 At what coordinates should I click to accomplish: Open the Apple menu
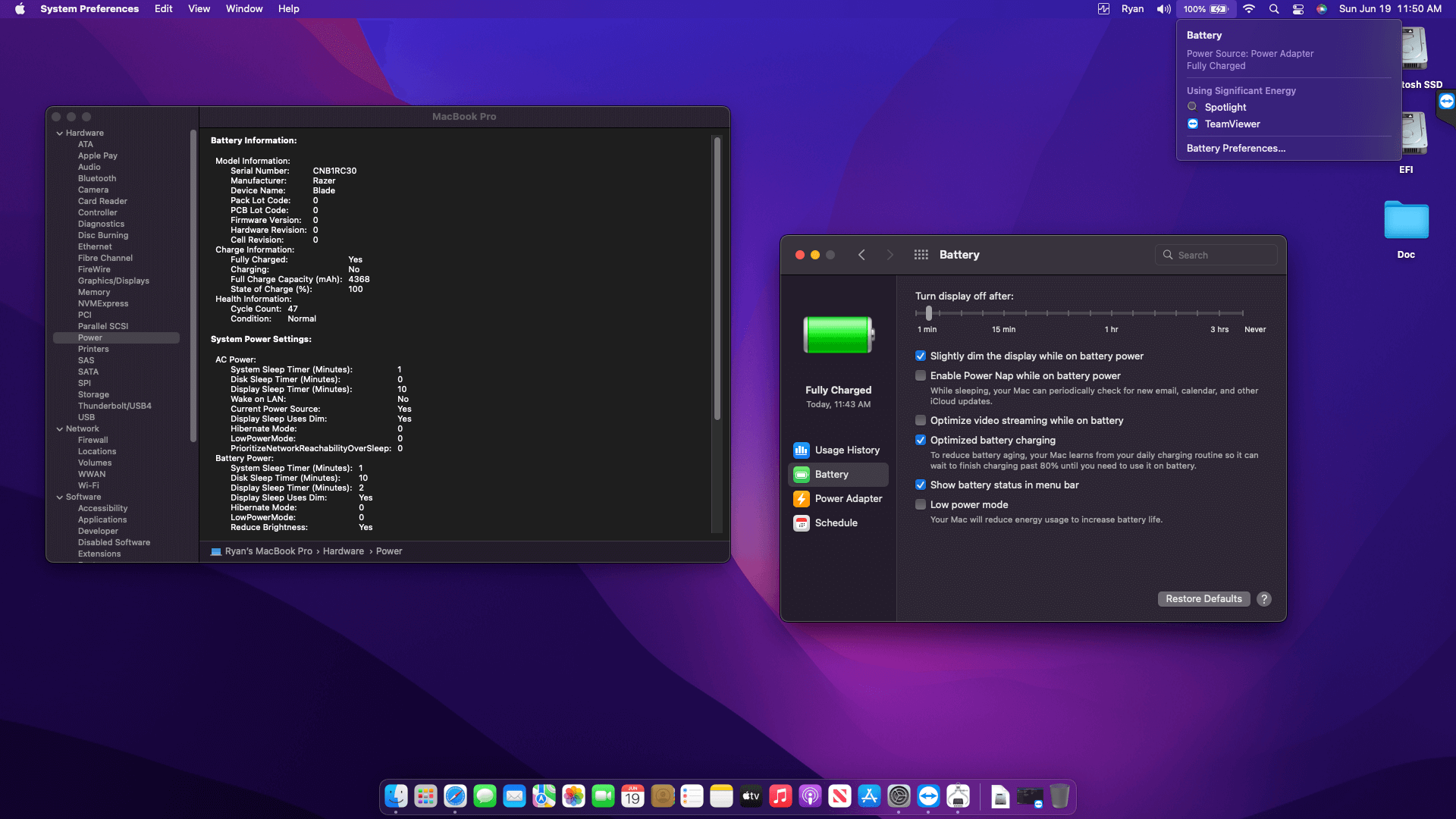click(20, 9)
